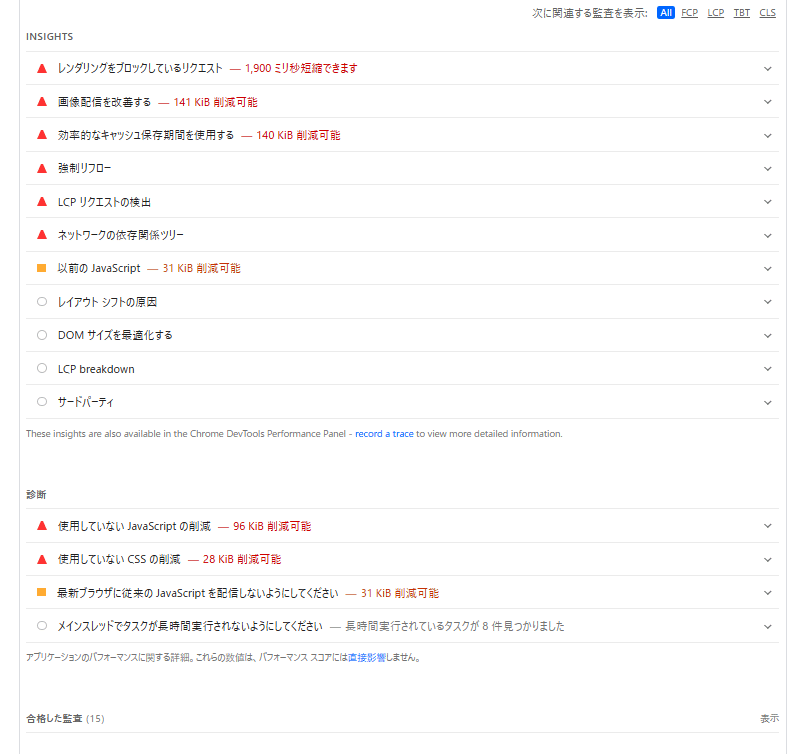Click orange square icon beside 以前の JavaScript
The image size is (798, 754).
pos(42,268)
